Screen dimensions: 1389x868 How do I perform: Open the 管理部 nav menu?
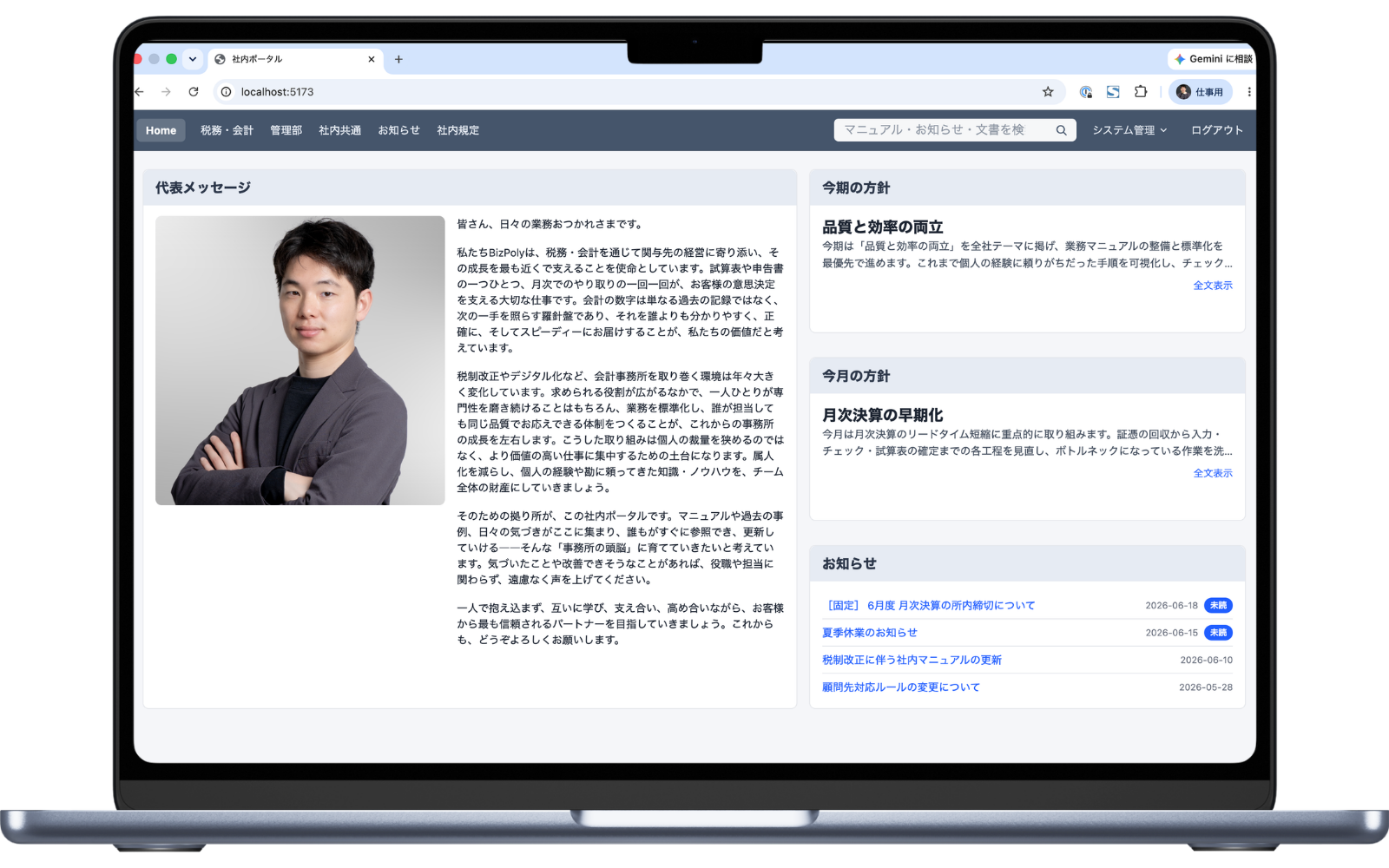[286, 130]
